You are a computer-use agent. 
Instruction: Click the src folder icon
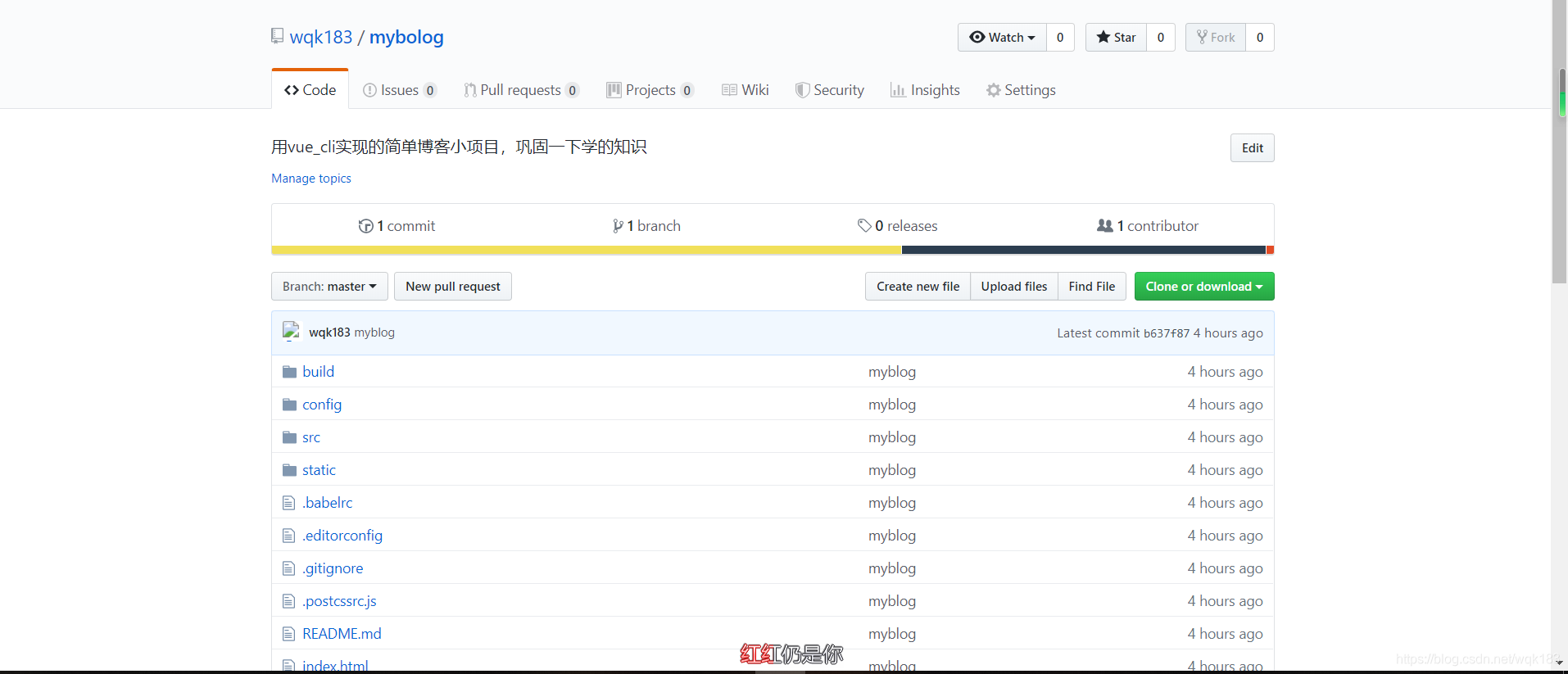[x=289, y=437]
